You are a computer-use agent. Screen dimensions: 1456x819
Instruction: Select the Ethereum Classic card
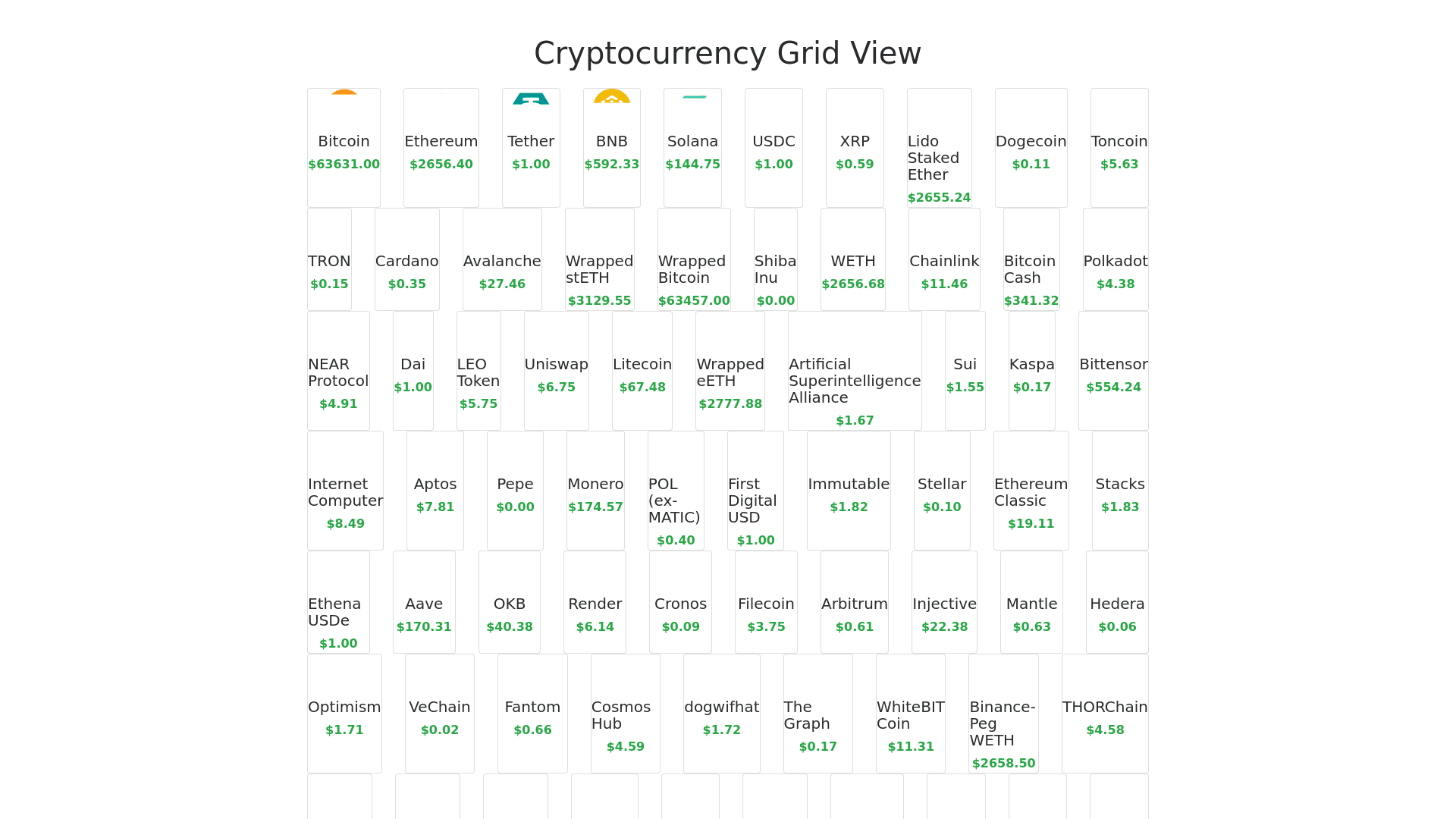[1031, 491]
